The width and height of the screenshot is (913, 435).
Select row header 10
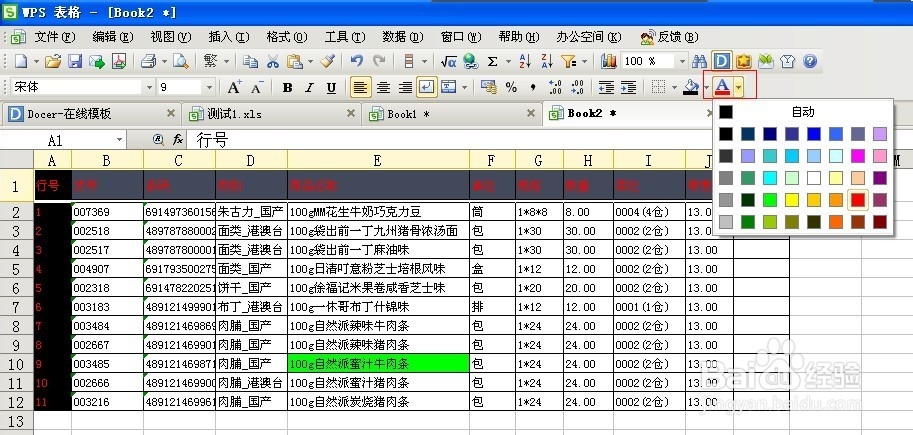[x=16, y=364]
